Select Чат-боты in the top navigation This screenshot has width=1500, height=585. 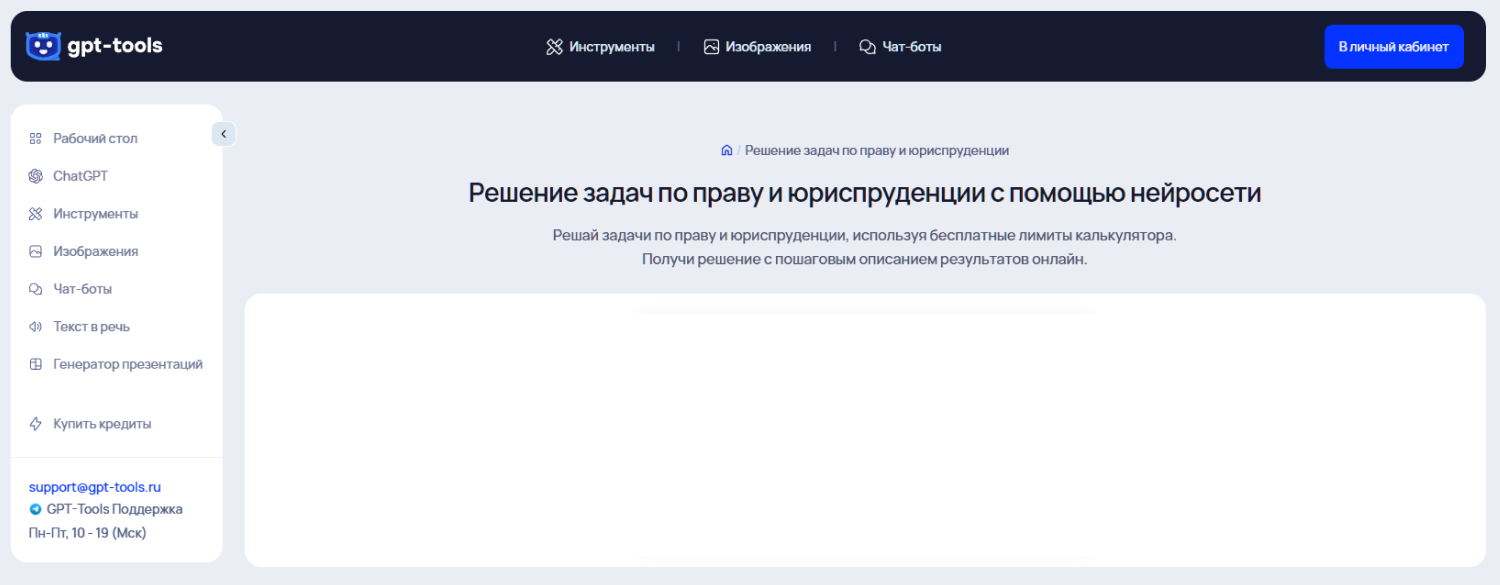point(900,46)
